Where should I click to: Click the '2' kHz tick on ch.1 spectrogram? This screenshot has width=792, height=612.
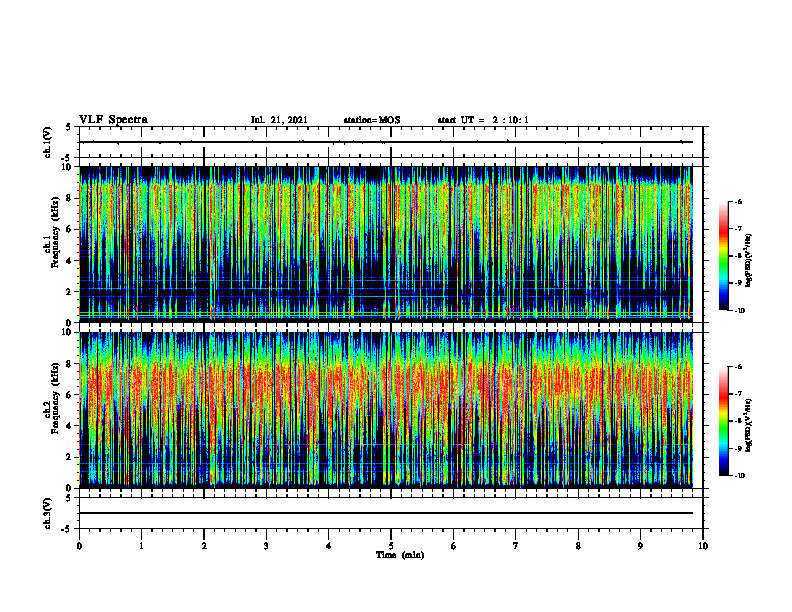coord(70,292)
